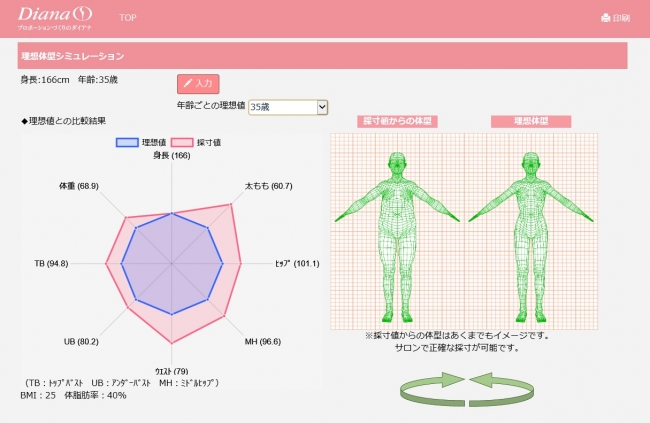Image resolution: width=650 pixels, height=423 pixels.
Task: Click the ヒップ (101.1) chart label
Action: 296,264
